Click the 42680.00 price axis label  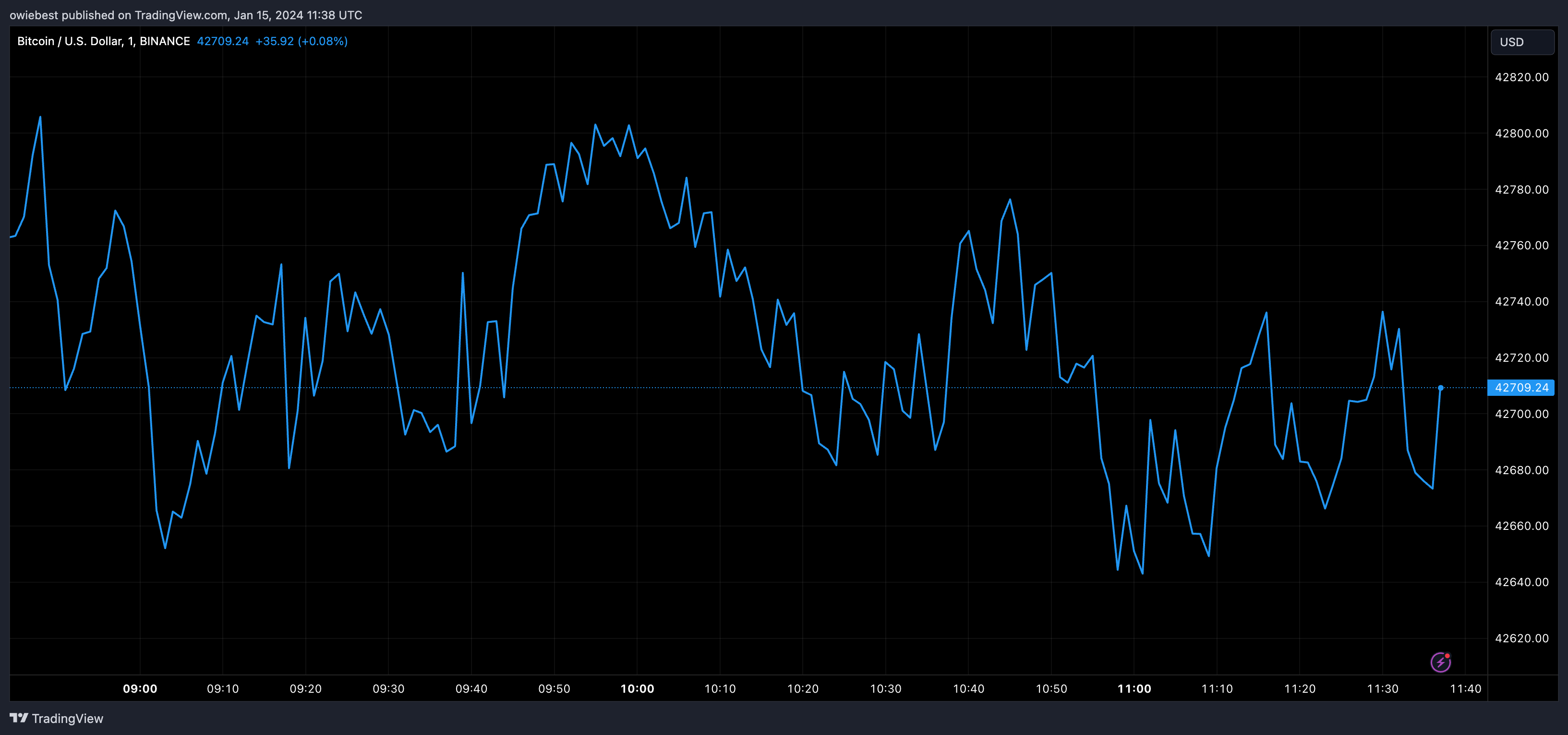[1522, 470]
